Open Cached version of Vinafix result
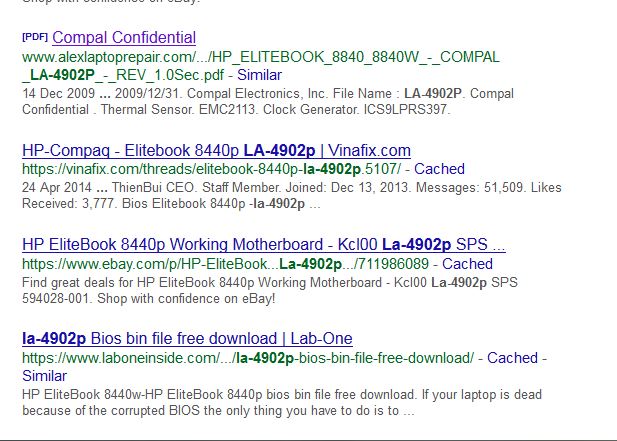The width and height of the screenshot is (617, 441). 439,169
